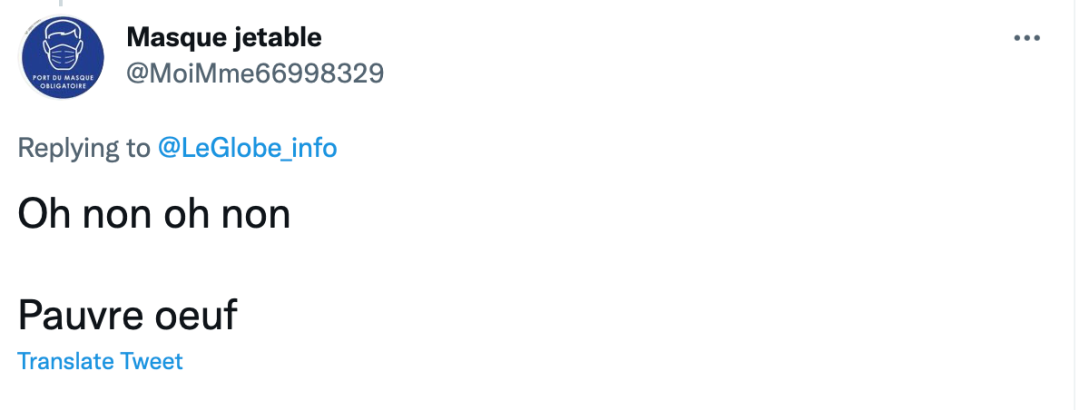This screenshot has height=410, width=1080.
Task: Click the "Replying to" label
Action: click(x=84, y=148)
